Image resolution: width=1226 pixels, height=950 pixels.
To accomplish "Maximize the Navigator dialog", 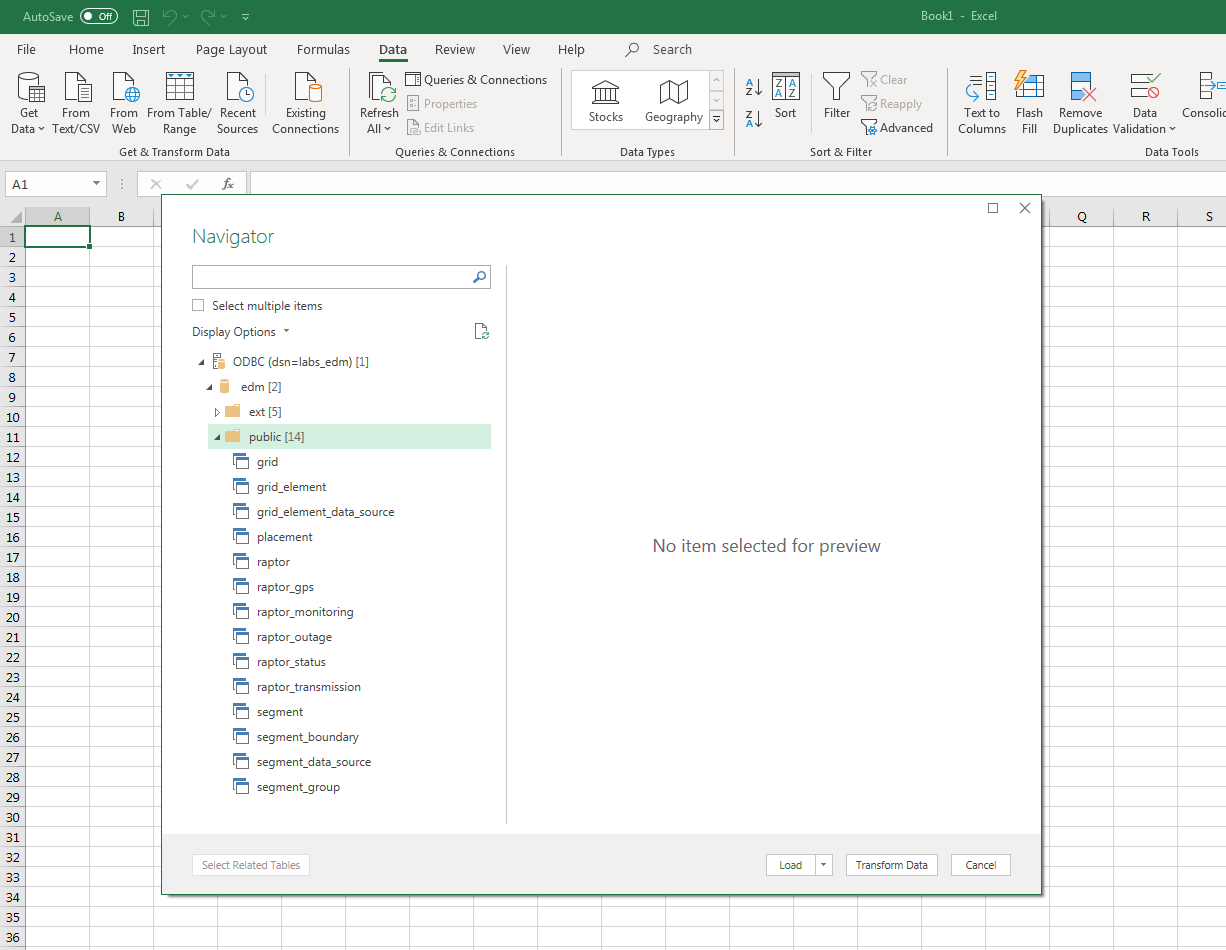I will (x=993, y=208).
